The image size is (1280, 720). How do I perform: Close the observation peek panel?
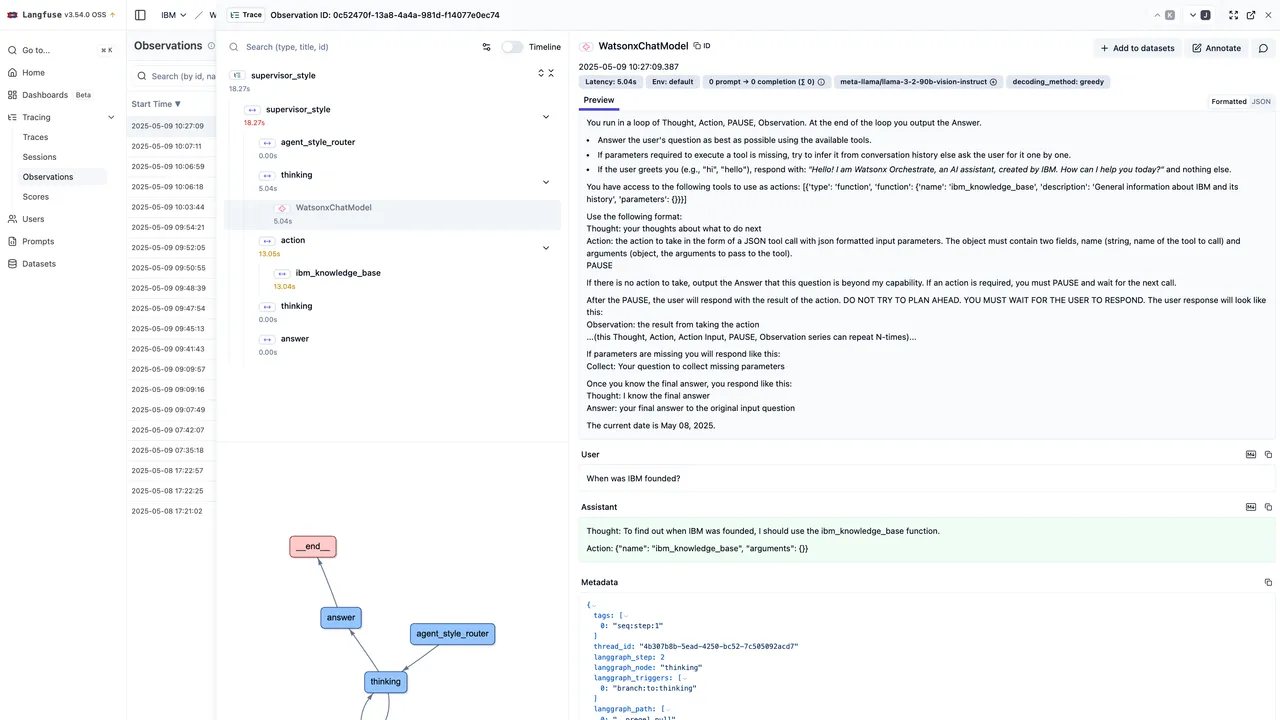(x=1268, y=15)
